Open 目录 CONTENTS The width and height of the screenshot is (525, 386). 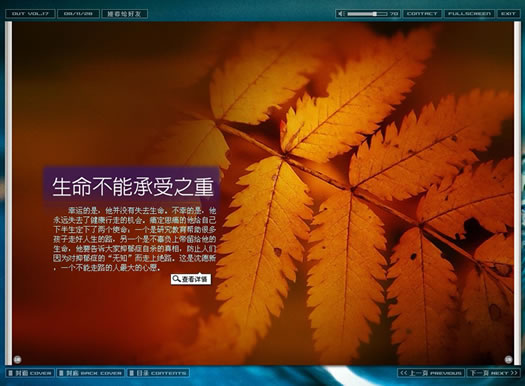point(158,373)
